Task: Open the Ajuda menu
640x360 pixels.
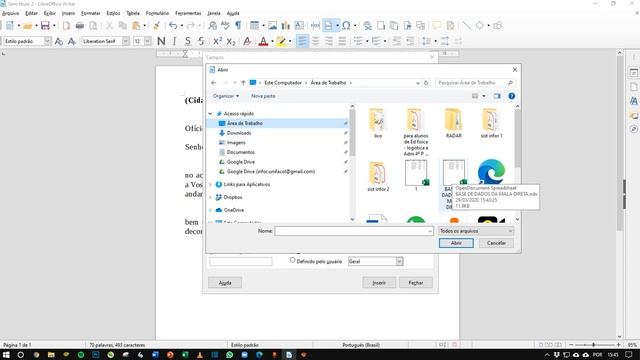Action: pos(233,13)
